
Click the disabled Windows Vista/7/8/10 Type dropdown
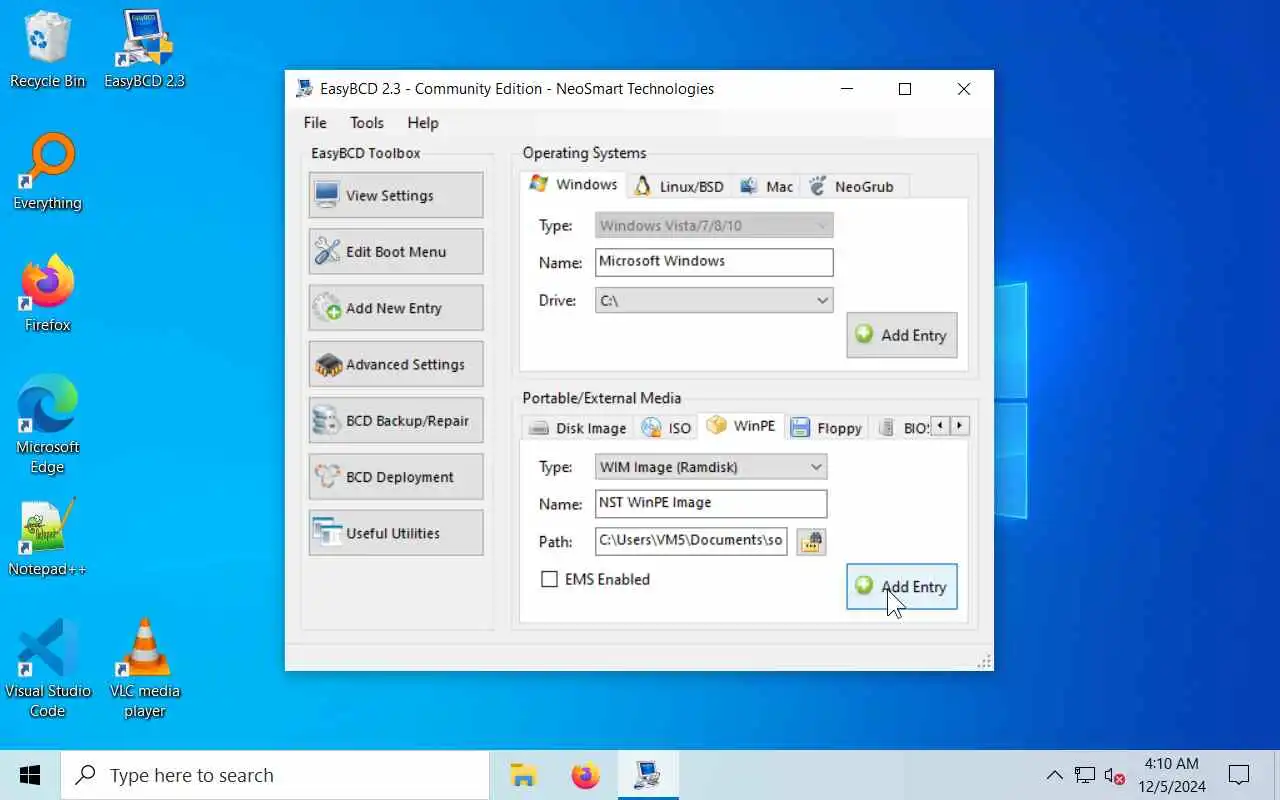pyautogui.click(x=714, y=225)
